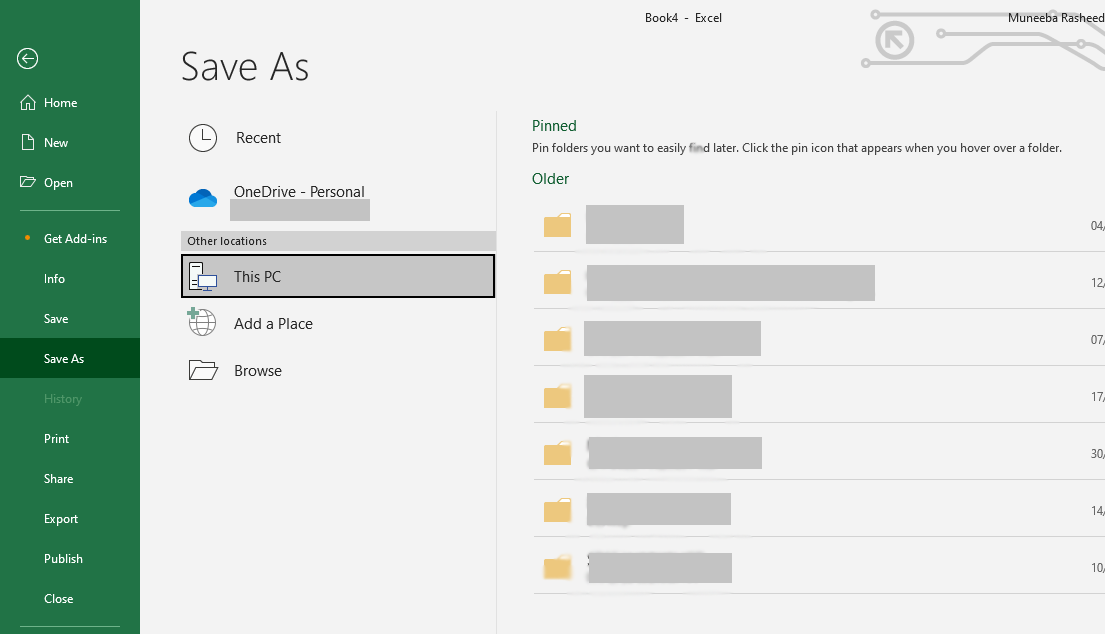Open the Print page

click(x=57, y=439)
